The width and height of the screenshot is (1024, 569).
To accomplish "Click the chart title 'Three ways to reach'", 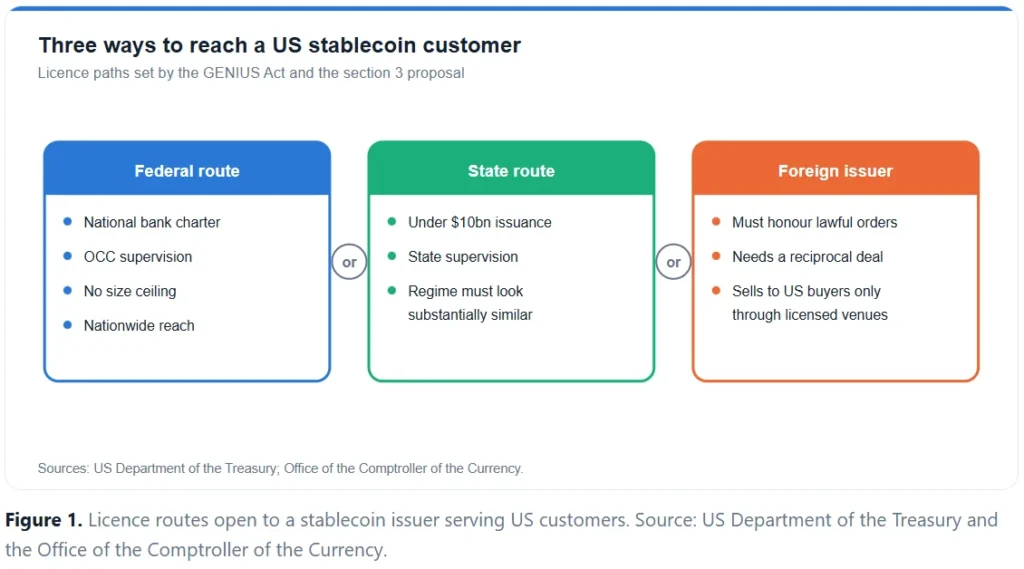I will point(280,45).
